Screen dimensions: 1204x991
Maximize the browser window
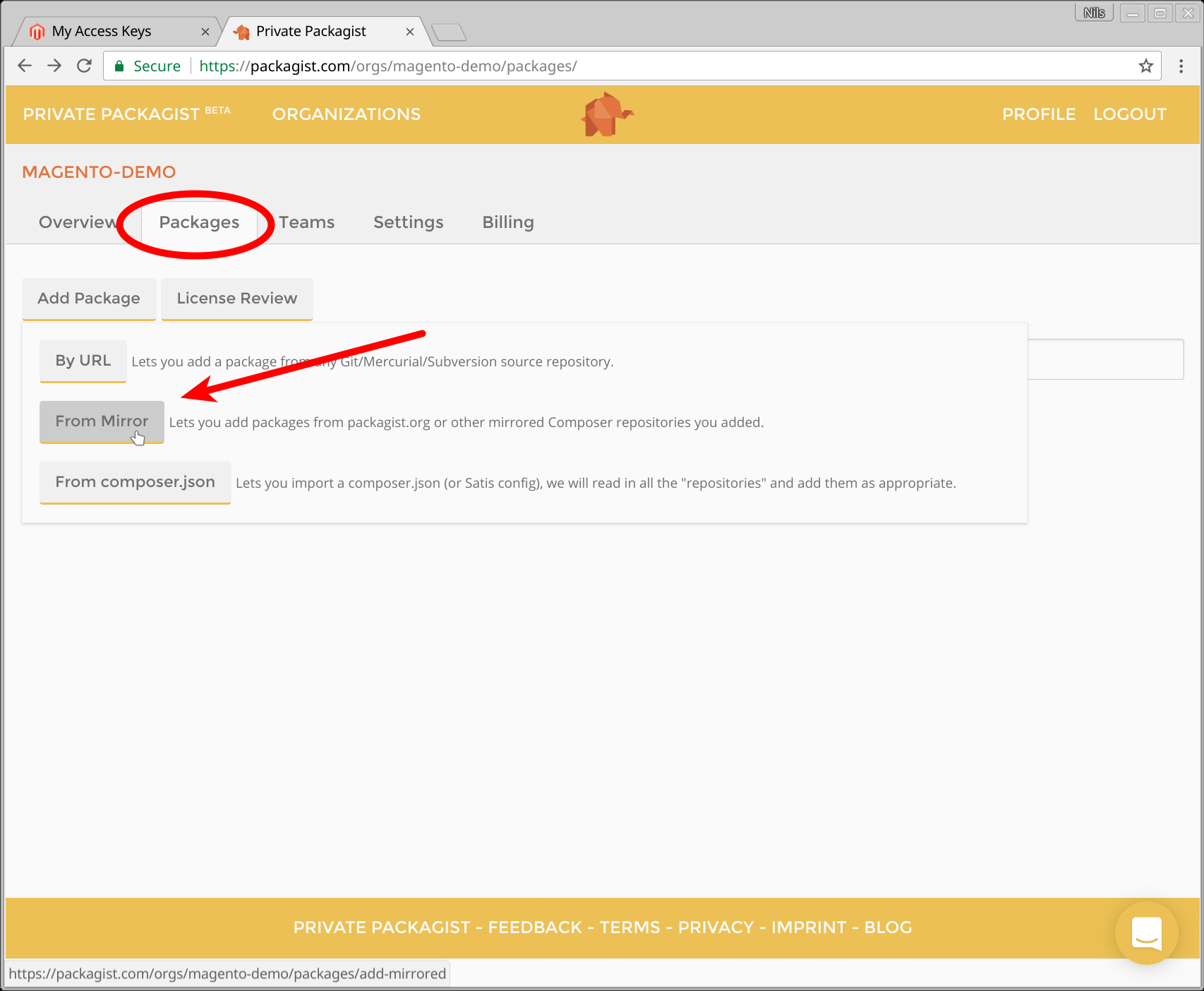pos(1160,13)
